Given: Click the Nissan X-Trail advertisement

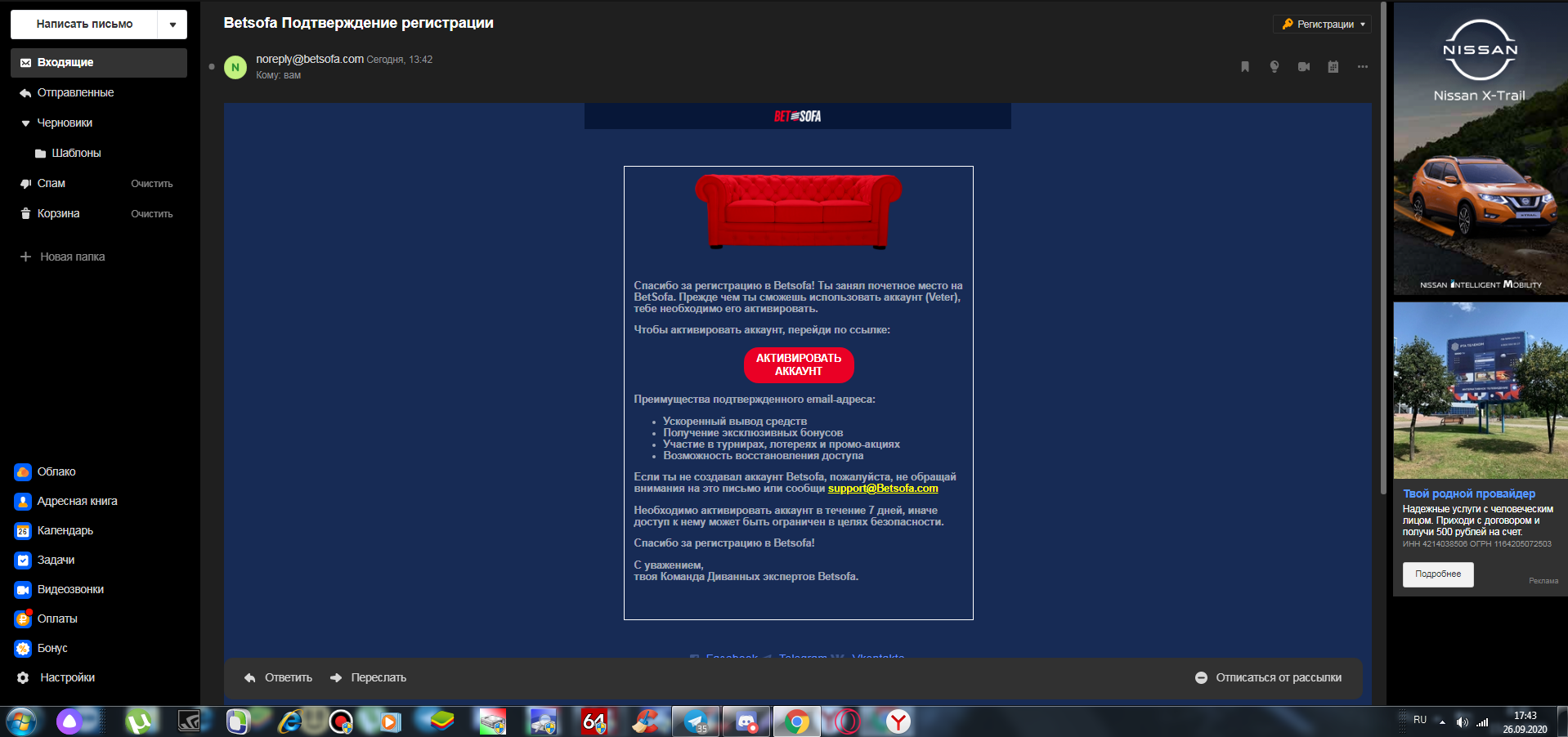Looking at the screenshot, I should pyautogui.click(x=1481, y=149).
